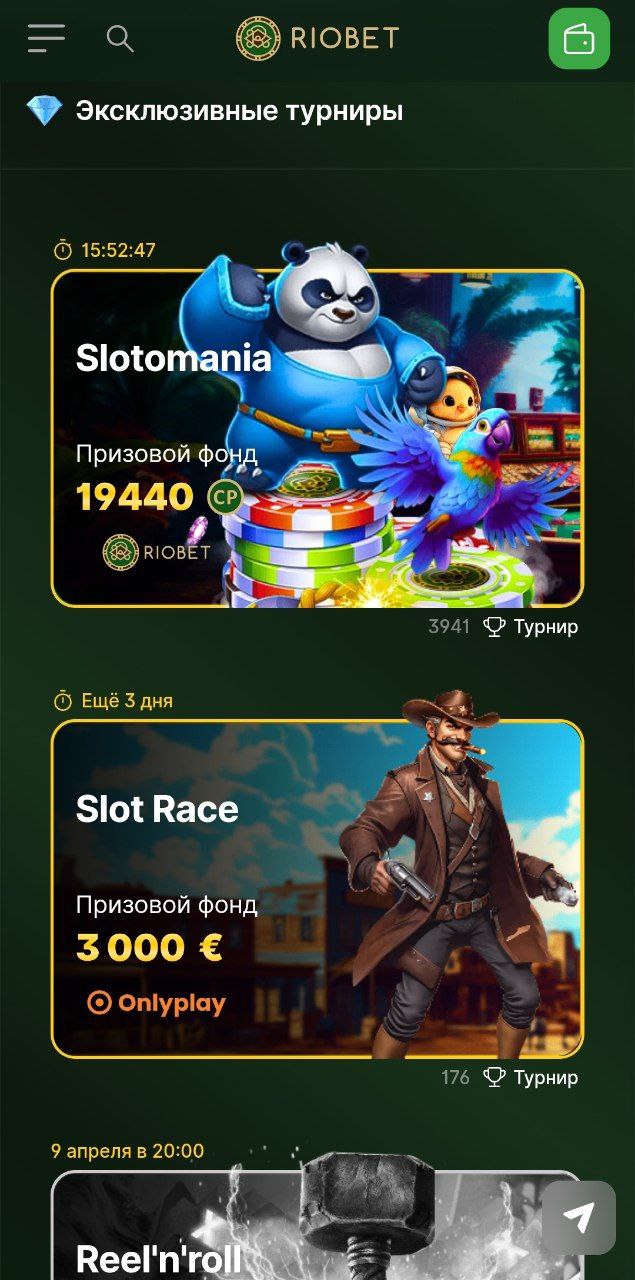The height and width of the screenshot is (1280, 635).
Task: Click the RIOBET logo in header
Action: pos(317,39)
